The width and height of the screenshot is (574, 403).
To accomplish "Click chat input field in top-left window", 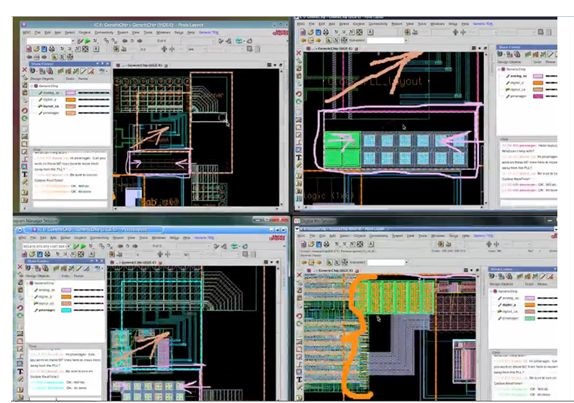I will coord(70,204).
